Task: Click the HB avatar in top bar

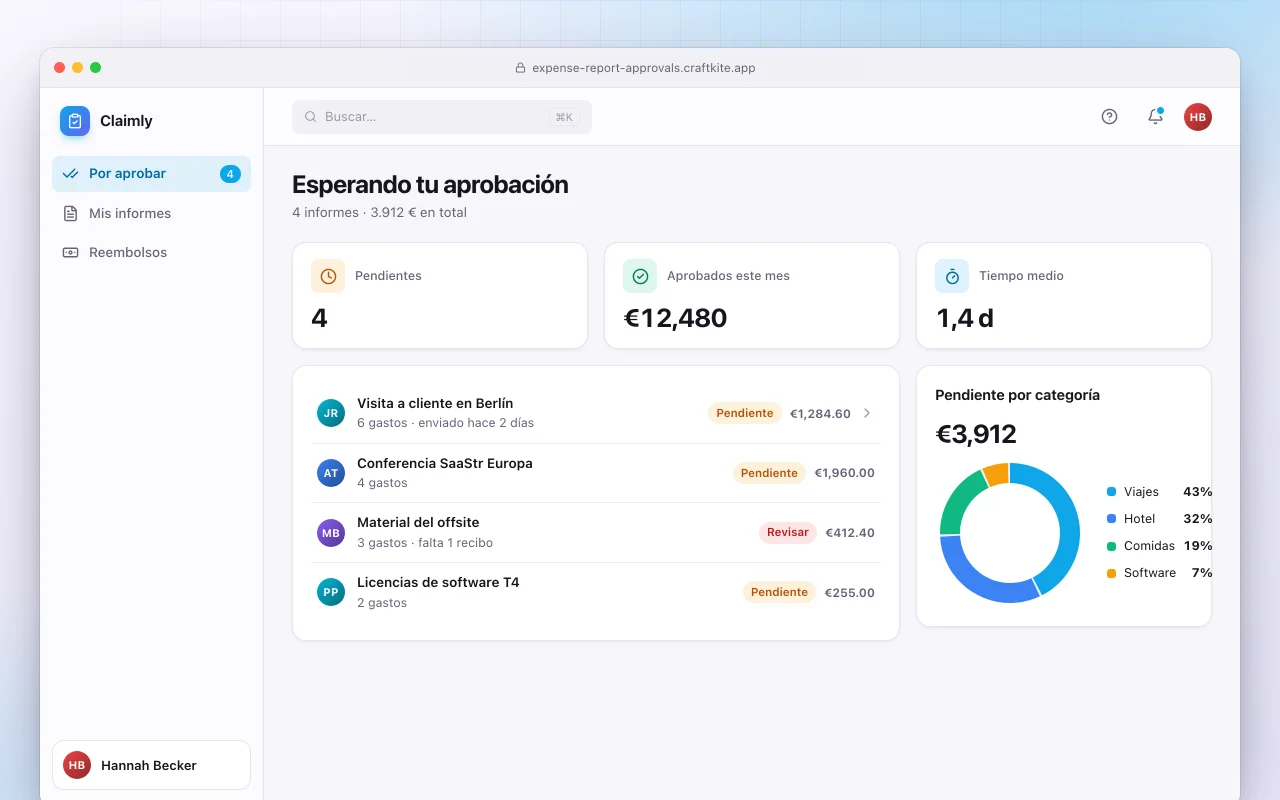Action: [1198, 117]
